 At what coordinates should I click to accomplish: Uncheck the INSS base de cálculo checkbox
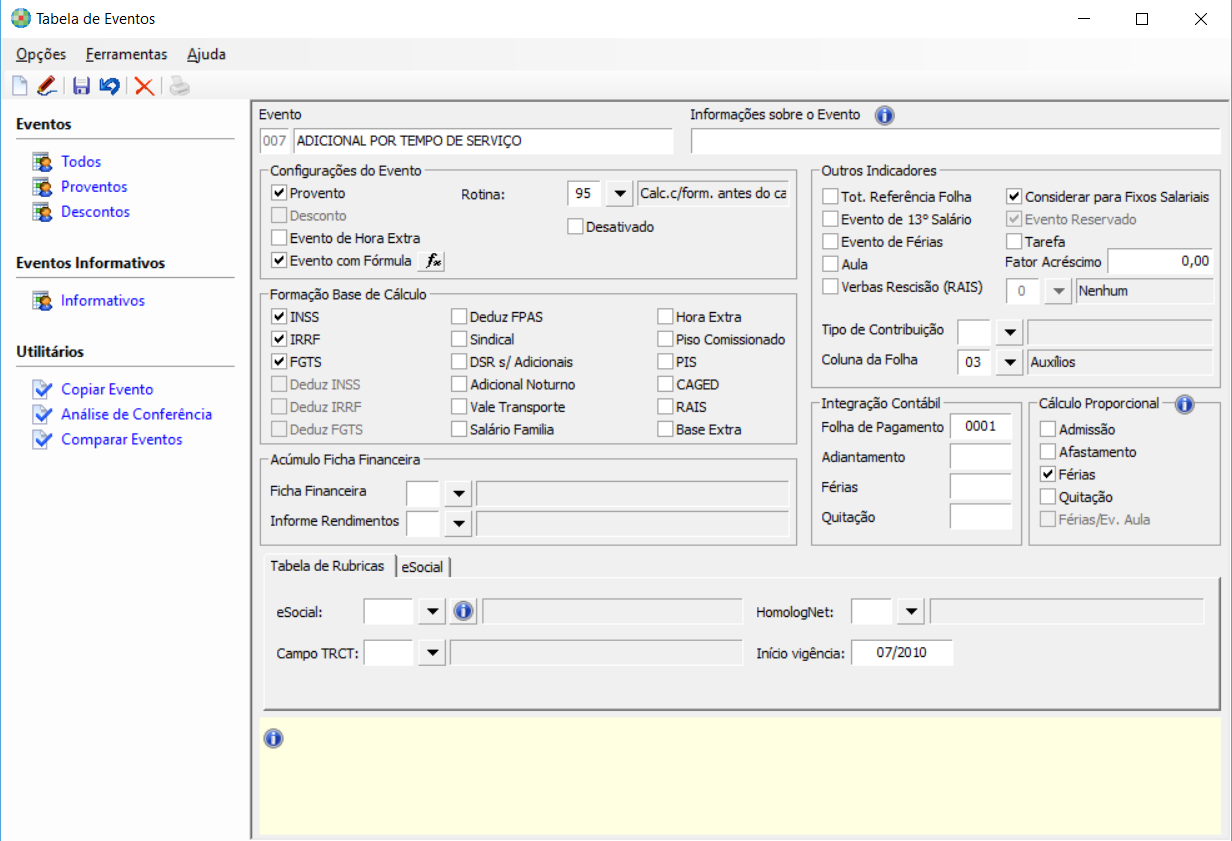[x=279, y=317]
